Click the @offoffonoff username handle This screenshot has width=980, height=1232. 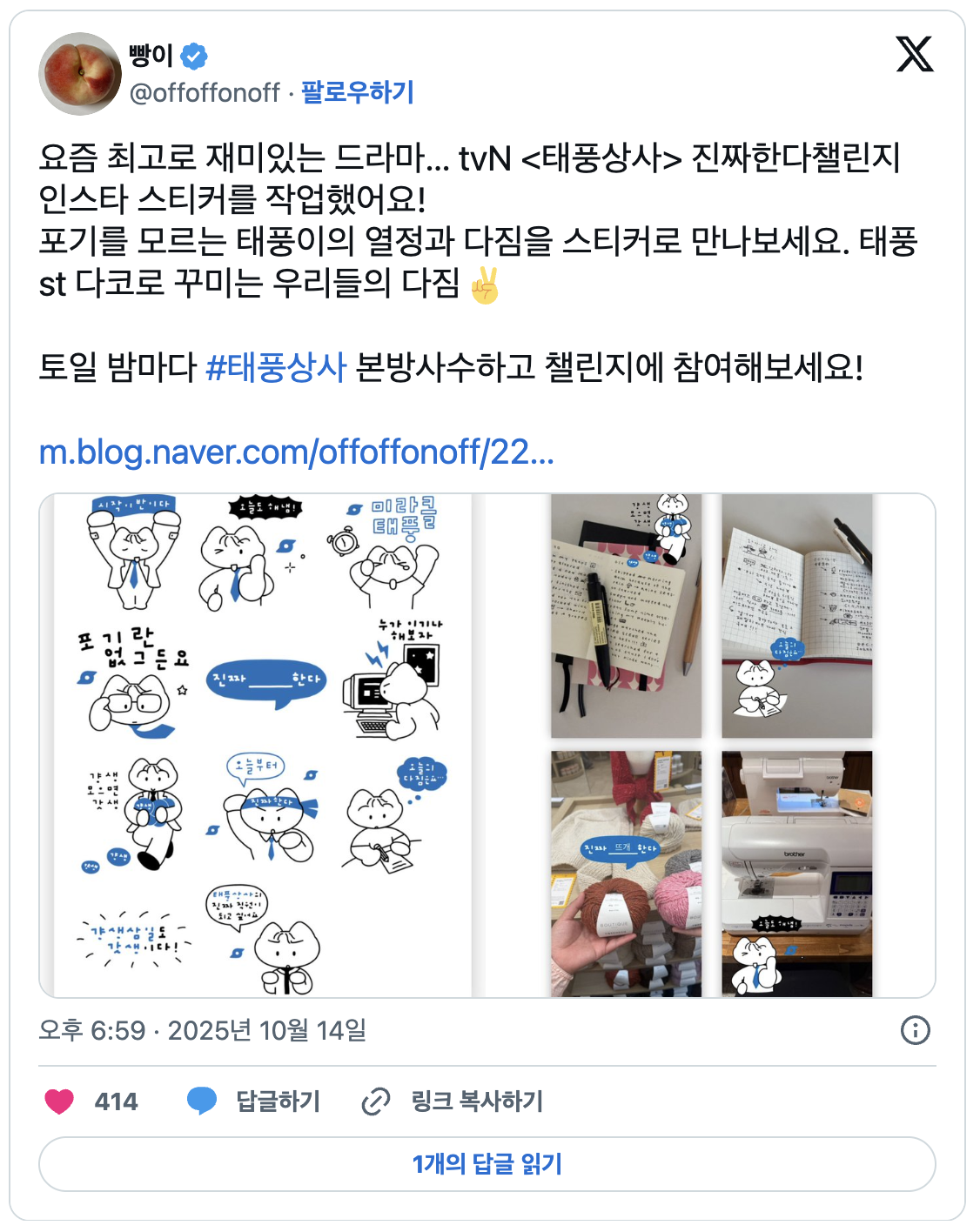pyautogui.click(x=205, y=92)
